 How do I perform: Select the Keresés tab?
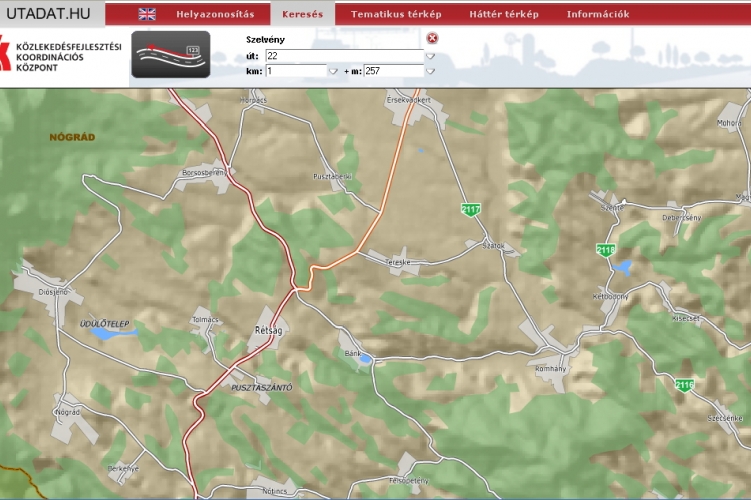click(x=302, y=14)
